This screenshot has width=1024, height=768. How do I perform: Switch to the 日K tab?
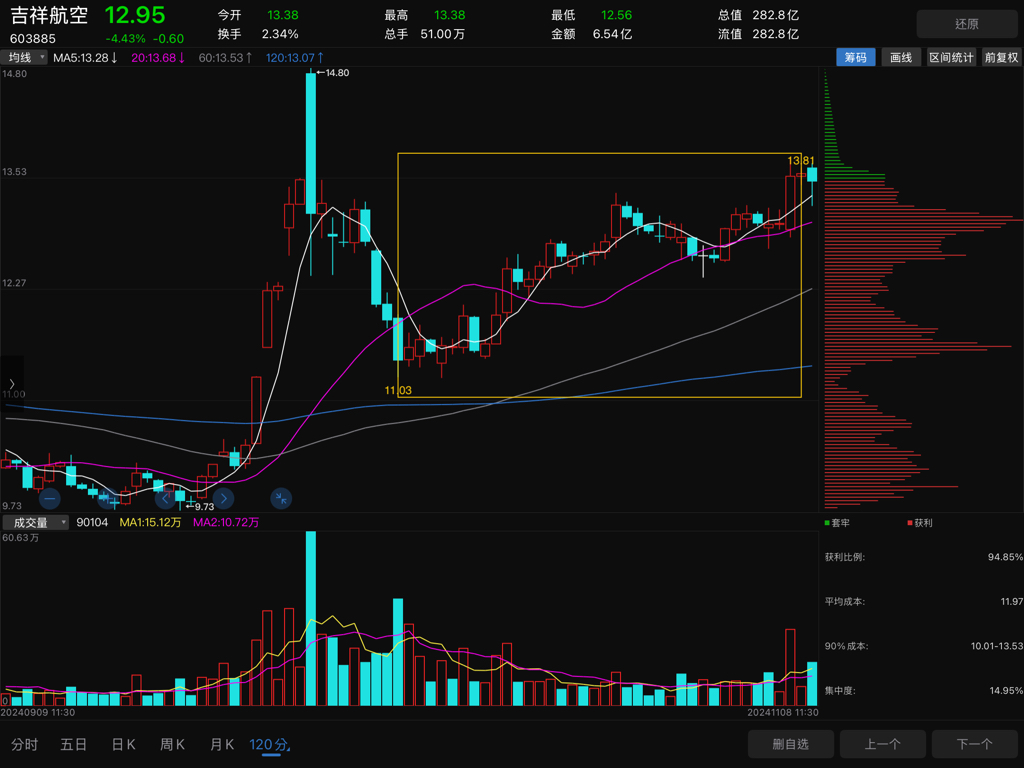123,744
